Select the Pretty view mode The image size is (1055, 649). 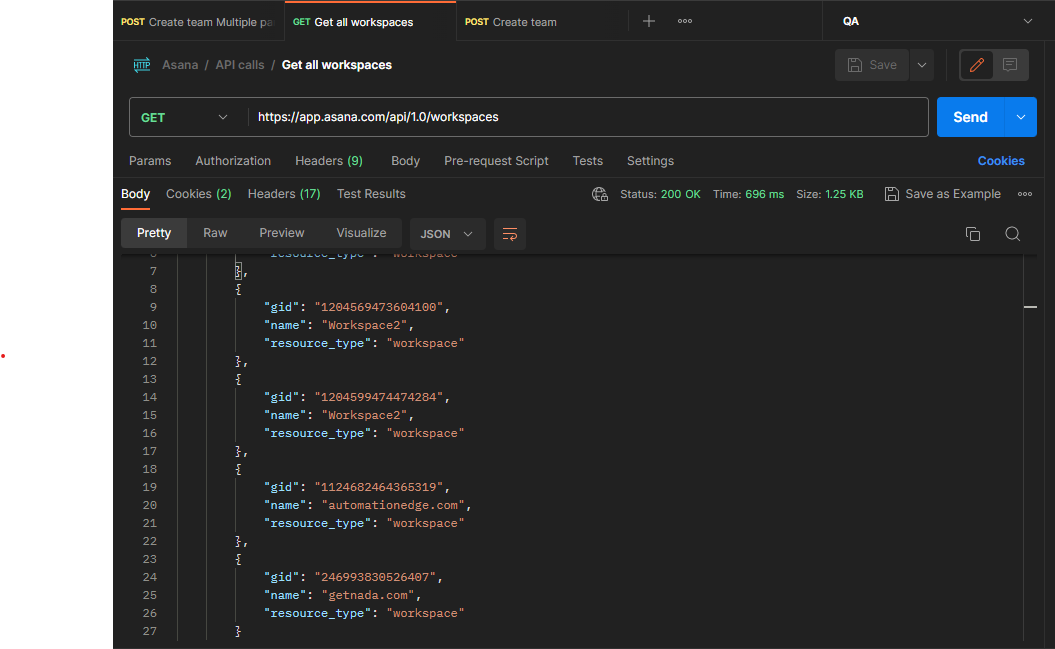tap(154, 233)
